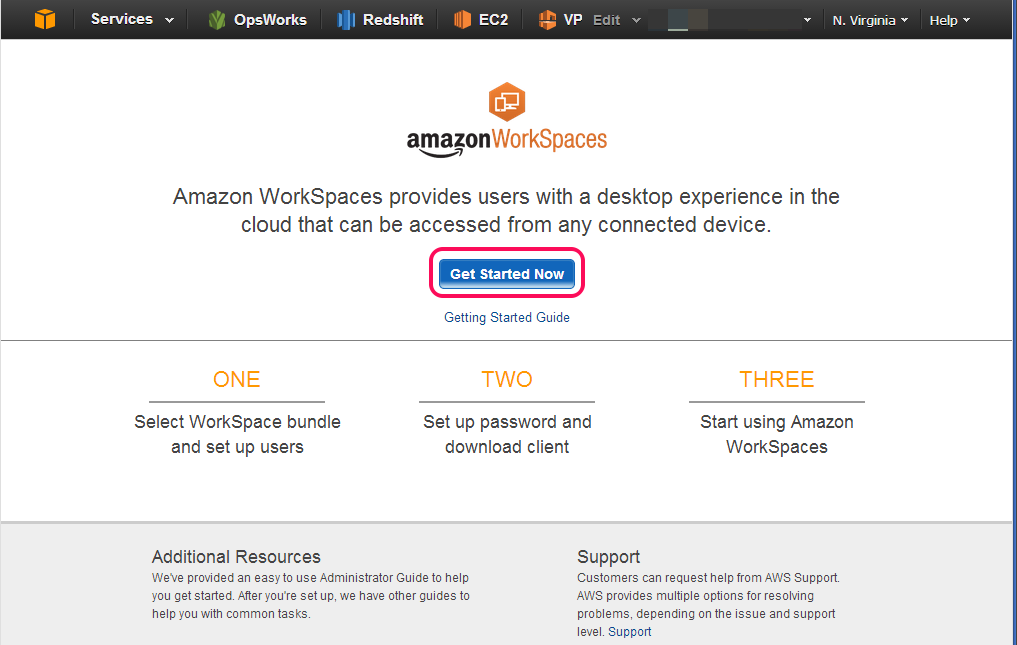The width and height of the screenshot is (1017, 645).
Task: Follow the Support link in footer
Action: click(629, 631)
